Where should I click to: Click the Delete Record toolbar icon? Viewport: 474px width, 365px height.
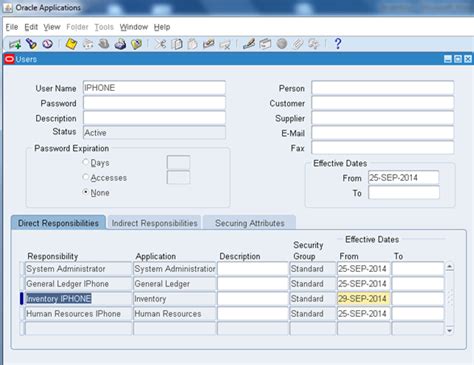[225, 44]
